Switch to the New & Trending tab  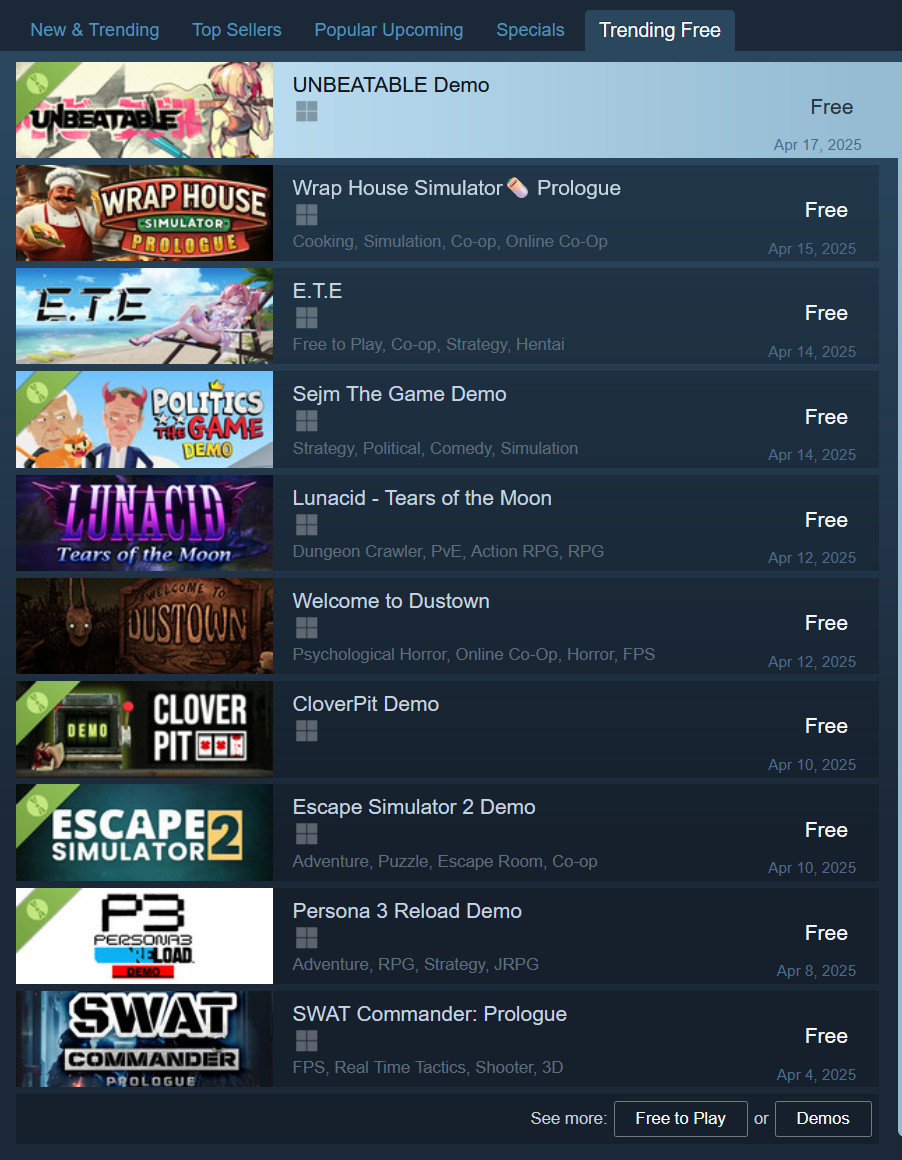click(x=95, y=30)
